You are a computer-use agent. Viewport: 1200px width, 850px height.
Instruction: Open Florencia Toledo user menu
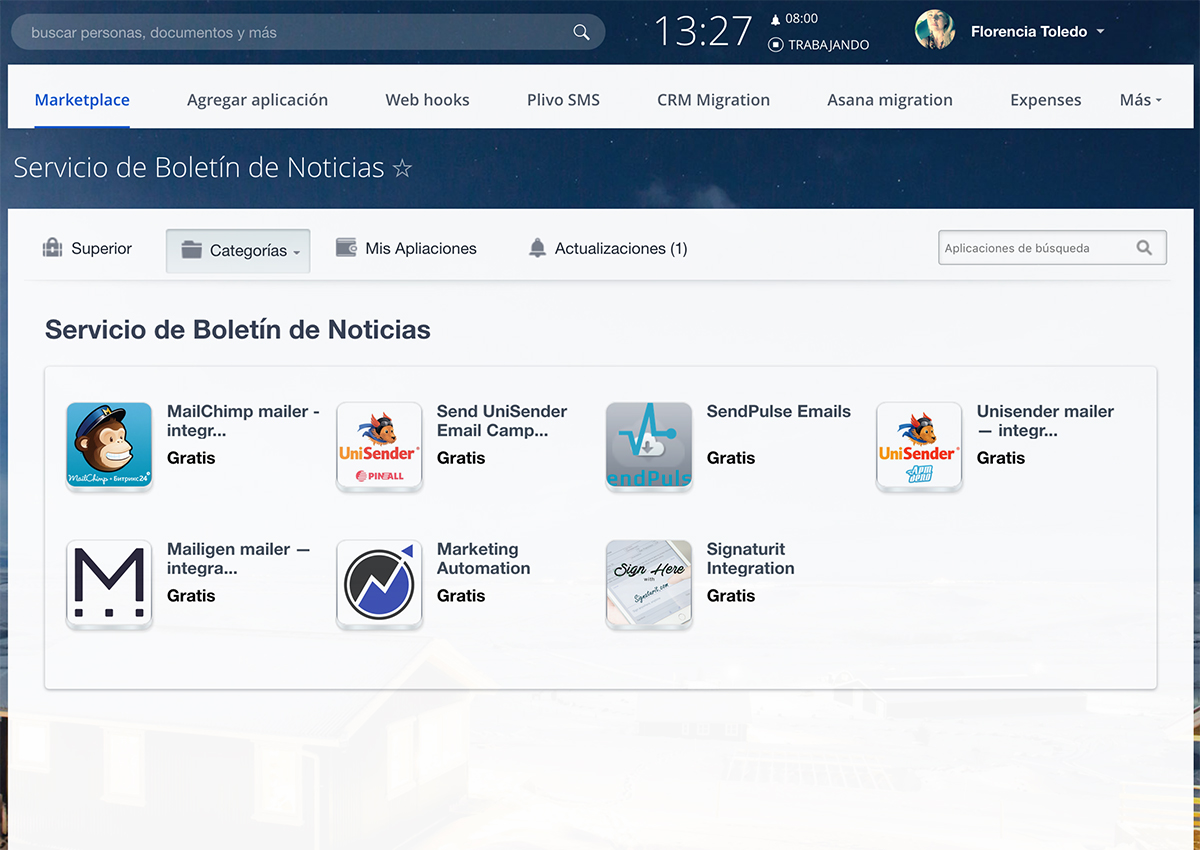(1036, 32)
